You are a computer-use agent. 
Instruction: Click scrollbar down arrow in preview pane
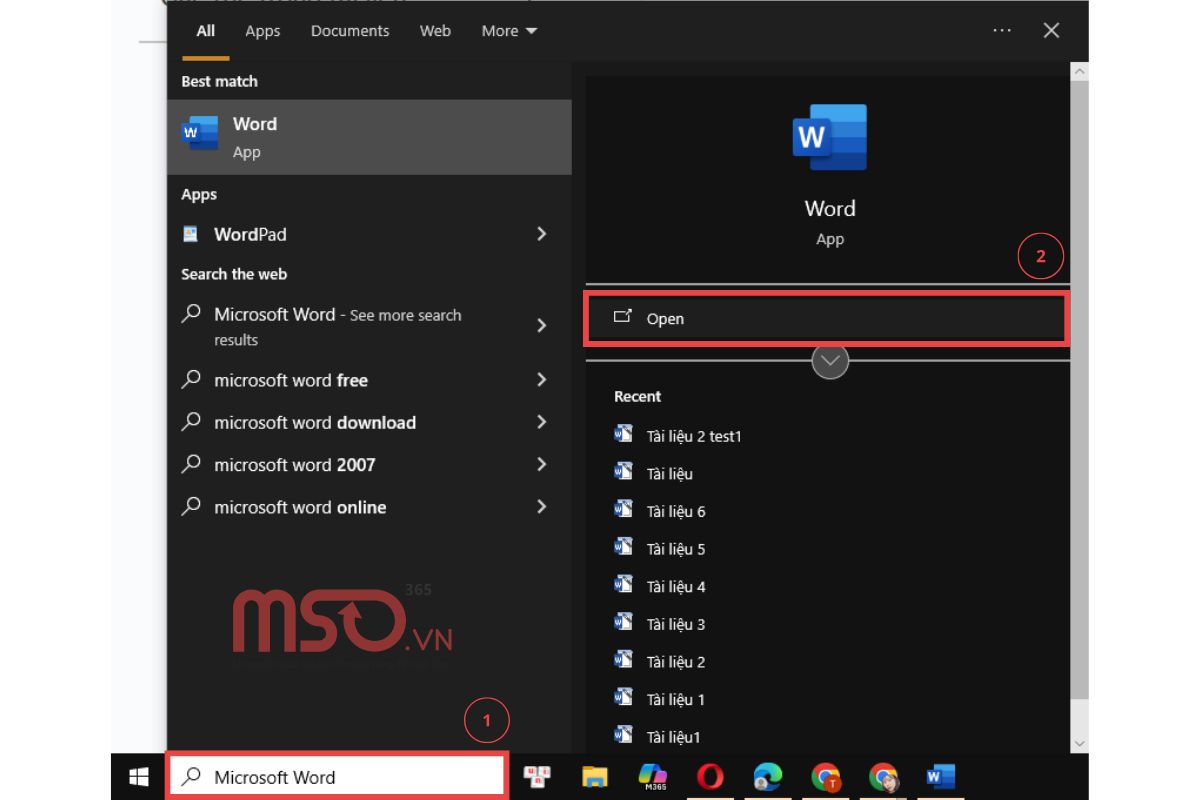click(1078, 743)
